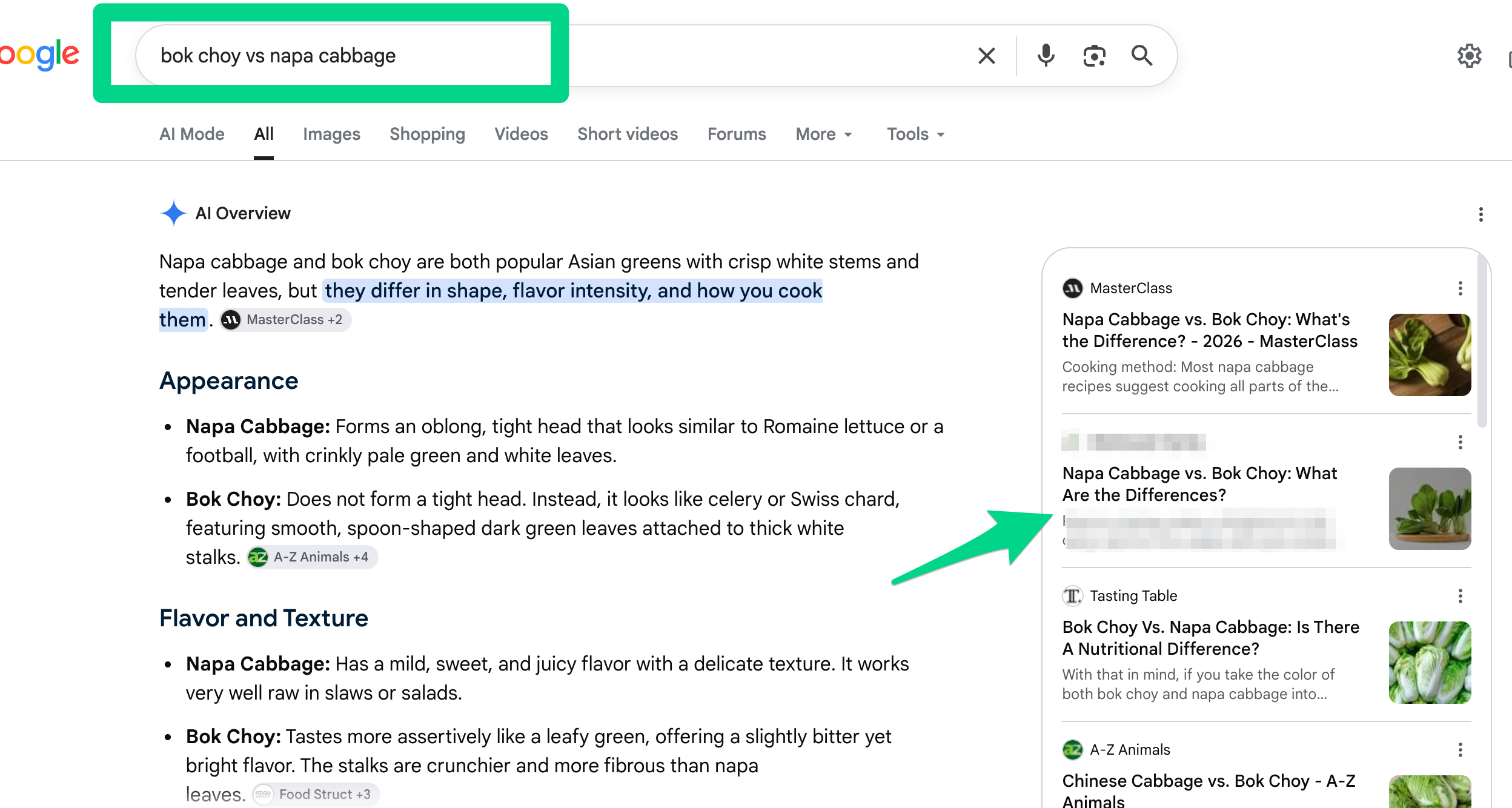The height and width of the screenshot is (808, 1512).
Task: Click the Tasting Table logo icon
Action: pyautogui.click(x=1072, y=596)
